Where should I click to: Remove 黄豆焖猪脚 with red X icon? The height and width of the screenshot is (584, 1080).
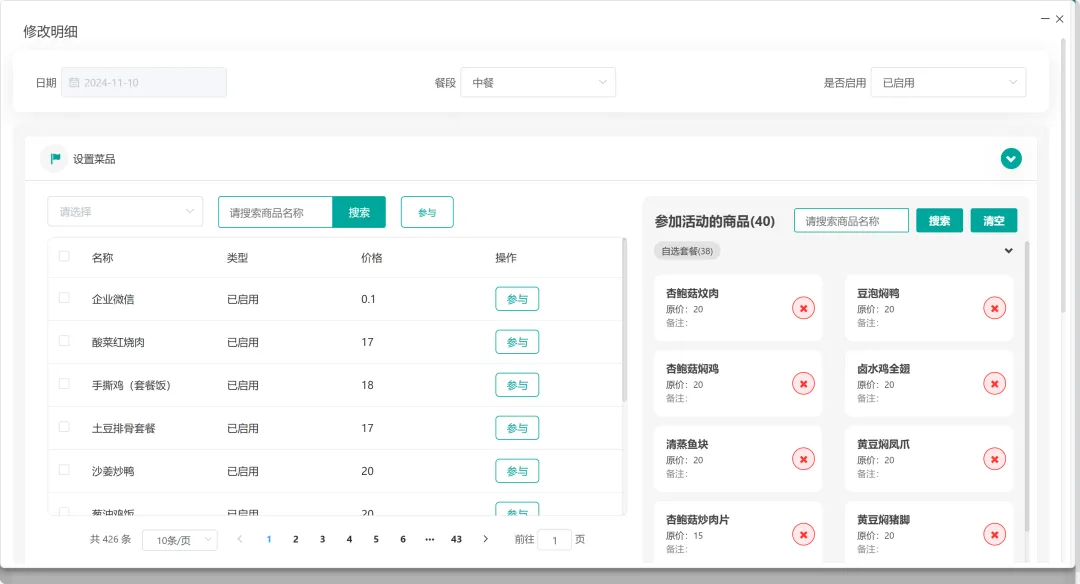995,534
